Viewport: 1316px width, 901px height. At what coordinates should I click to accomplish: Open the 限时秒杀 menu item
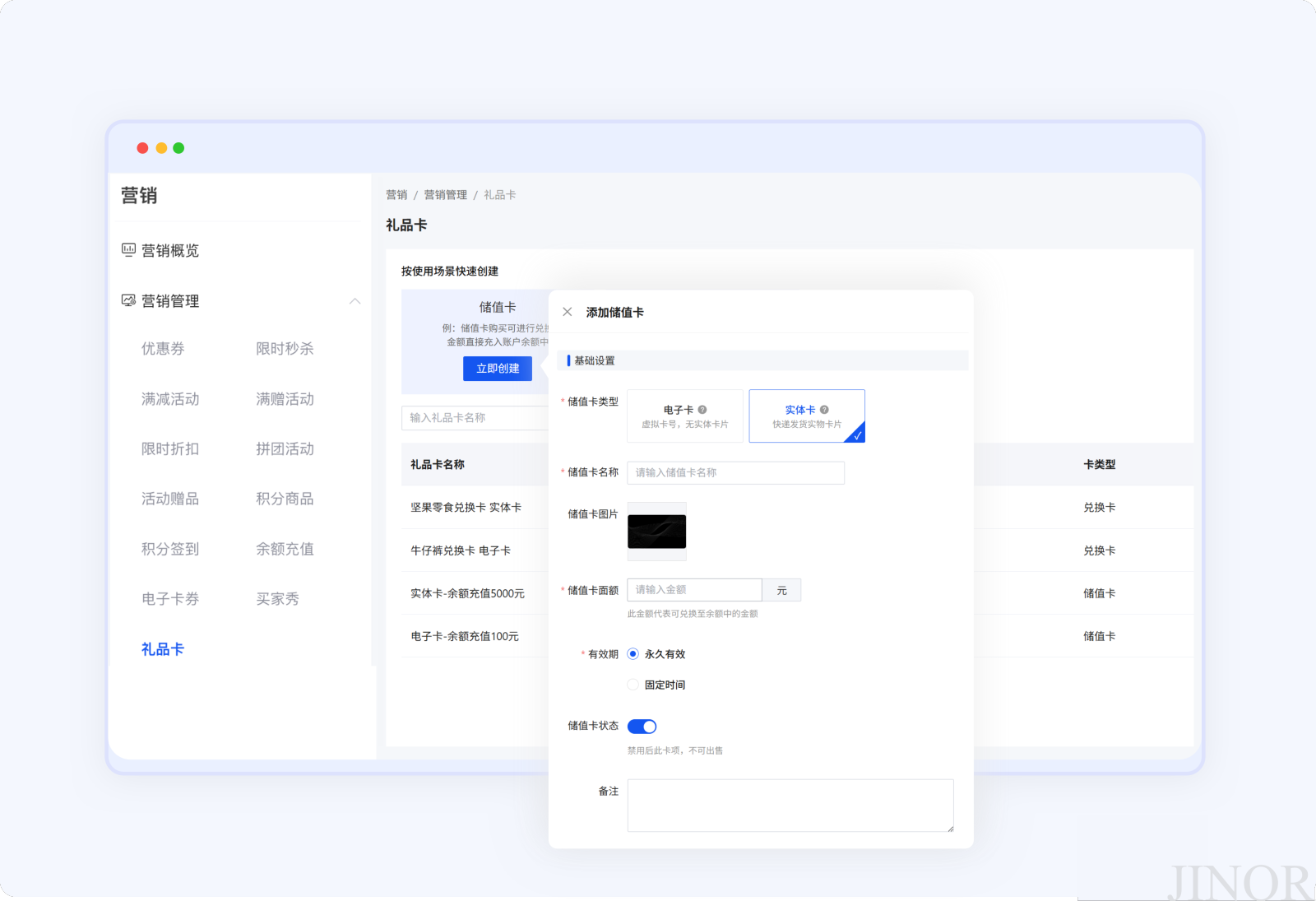(285, 349)
